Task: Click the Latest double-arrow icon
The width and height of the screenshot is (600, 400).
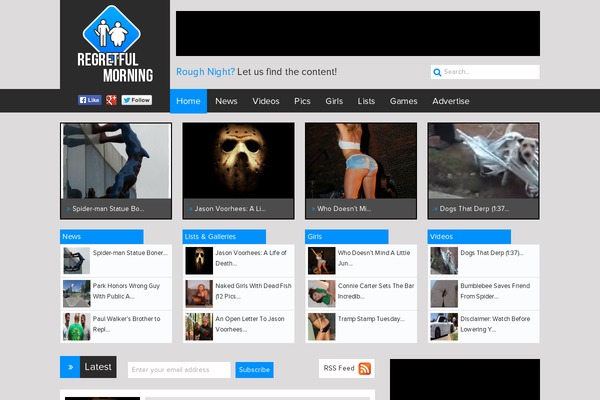Action: click(70, 367)
